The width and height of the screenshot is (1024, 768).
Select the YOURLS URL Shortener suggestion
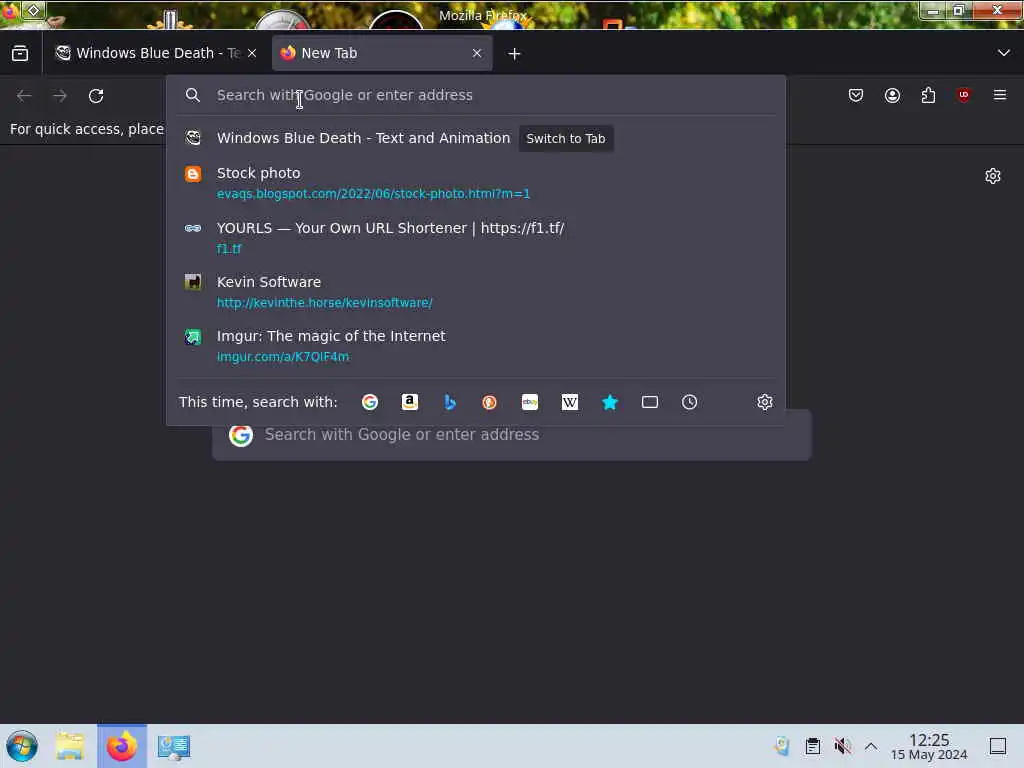click(x=475, y=238)
